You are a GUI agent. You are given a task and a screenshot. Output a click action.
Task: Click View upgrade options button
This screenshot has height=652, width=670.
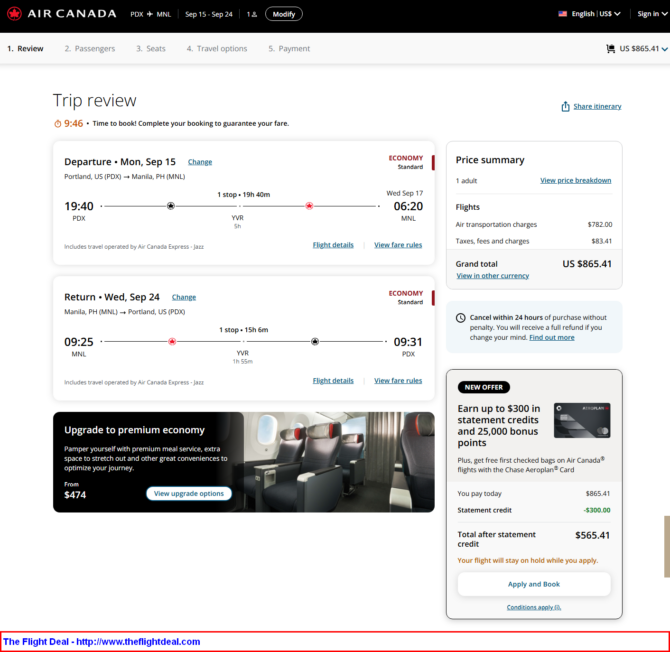[x=188, y=493]
